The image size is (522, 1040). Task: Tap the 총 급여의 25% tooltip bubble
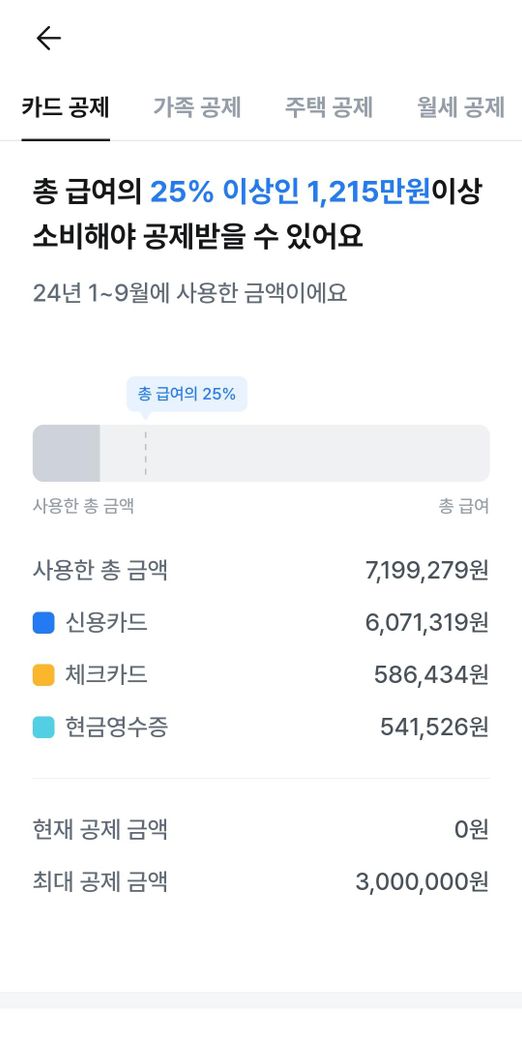186,394
